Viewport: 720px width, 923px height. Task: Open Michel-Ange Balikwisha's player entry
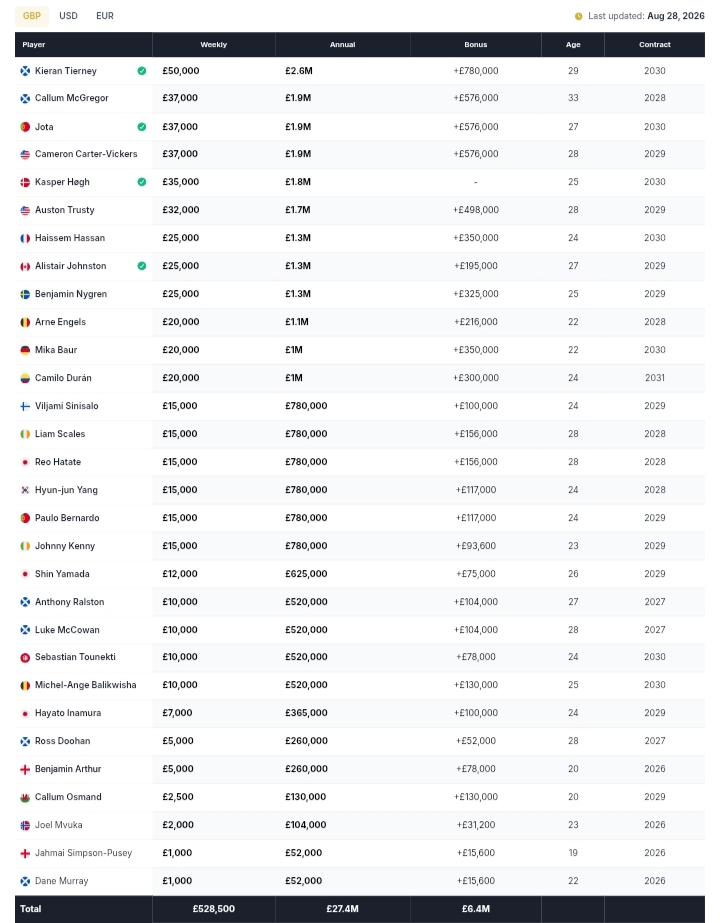click(x=85, y=685)
